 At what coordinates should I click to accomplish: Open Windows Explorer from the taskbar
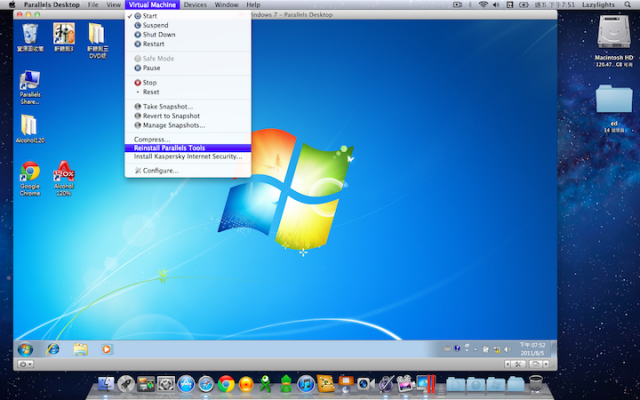pos(80,349)
